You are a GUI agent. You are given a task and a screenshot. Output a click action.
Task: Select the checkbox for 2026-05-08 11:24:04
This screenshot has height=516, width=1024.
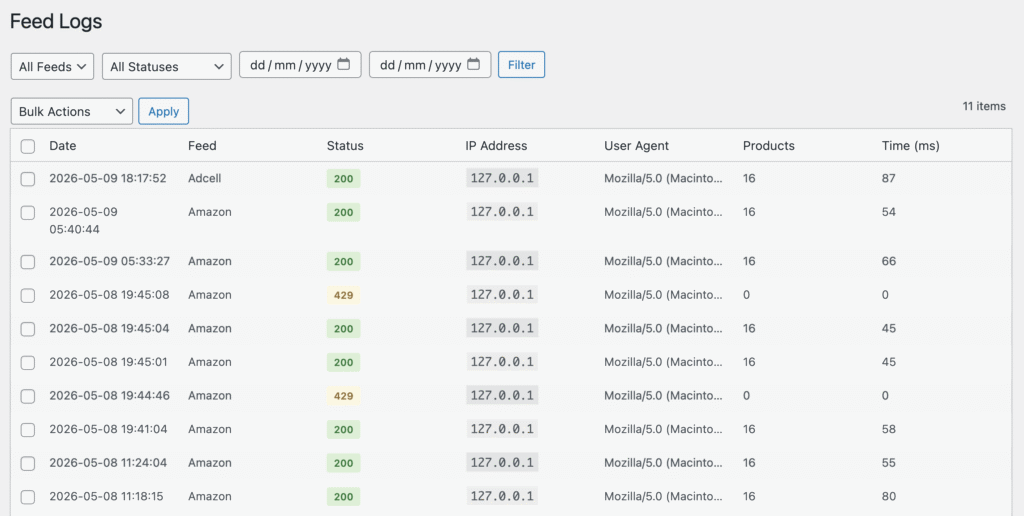27,464
